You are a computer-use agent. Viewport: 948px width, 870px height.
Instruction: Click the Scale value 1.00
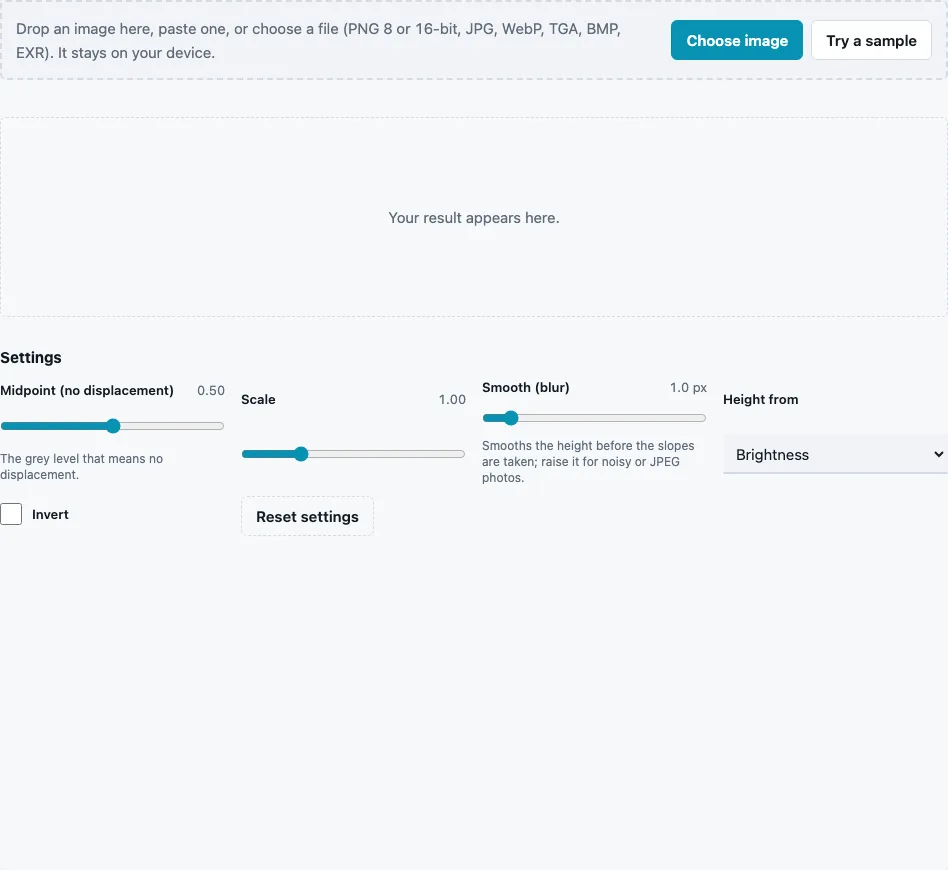tap(452, 400)
